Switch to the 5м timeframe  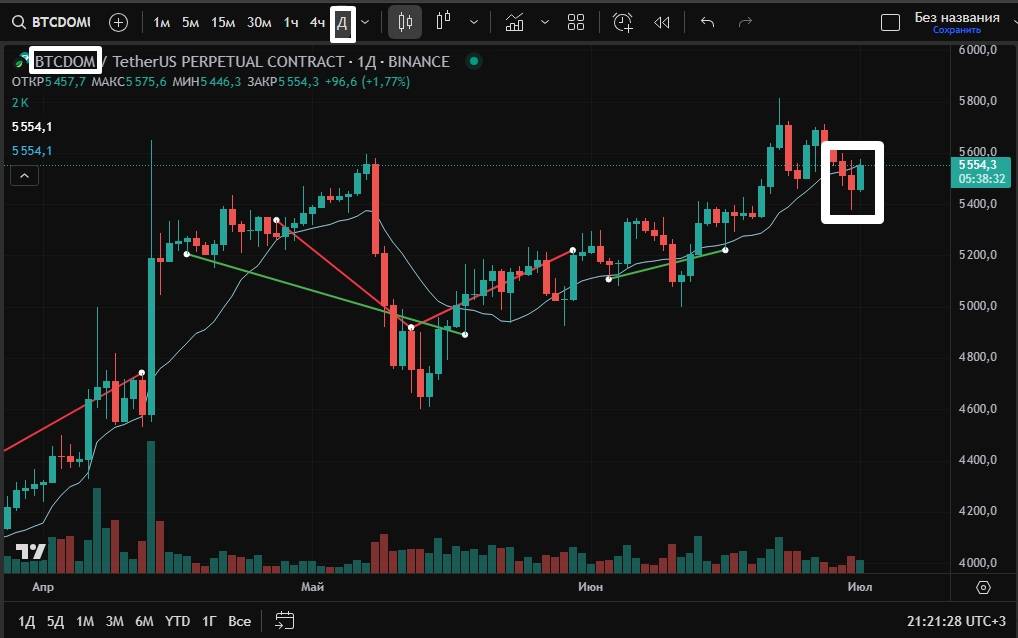[190, 23]
